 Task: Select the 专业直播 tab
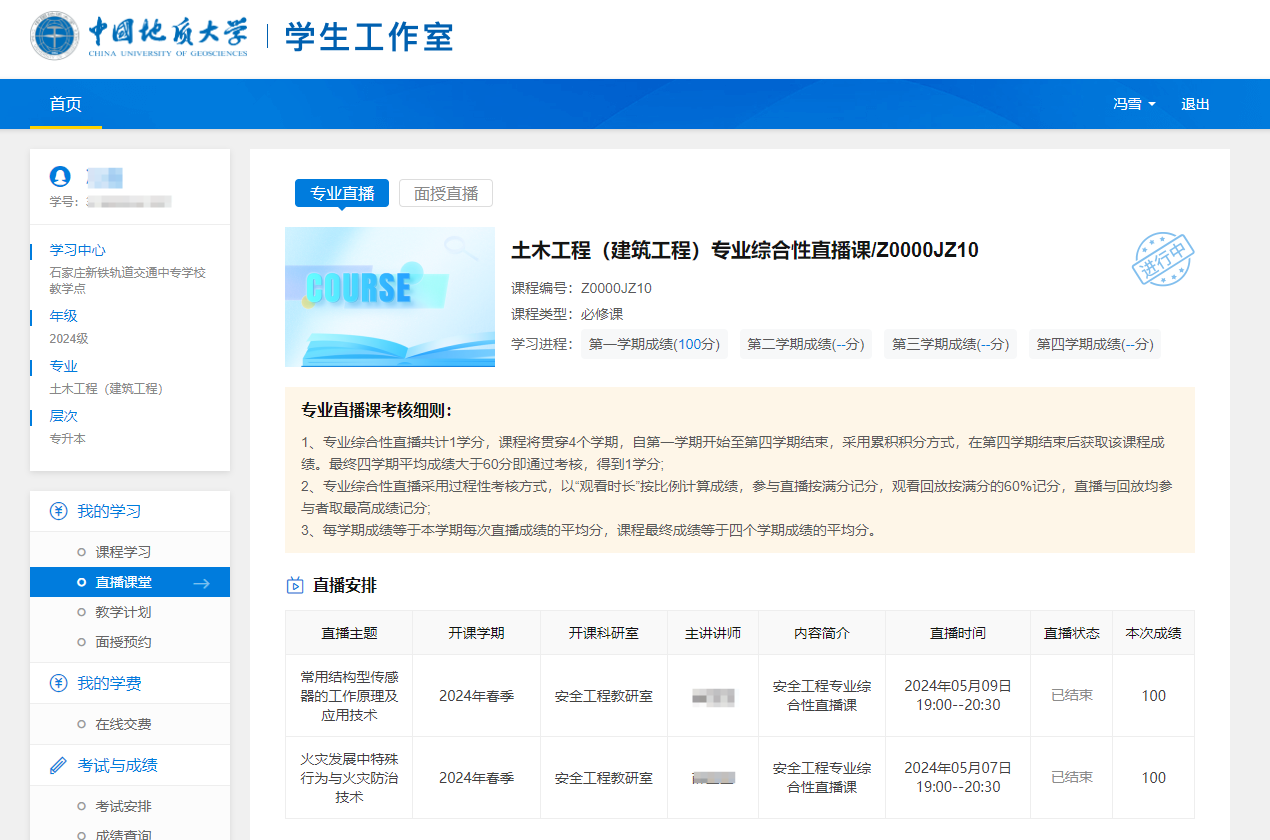pyautogui.click(x=342, y=193)
